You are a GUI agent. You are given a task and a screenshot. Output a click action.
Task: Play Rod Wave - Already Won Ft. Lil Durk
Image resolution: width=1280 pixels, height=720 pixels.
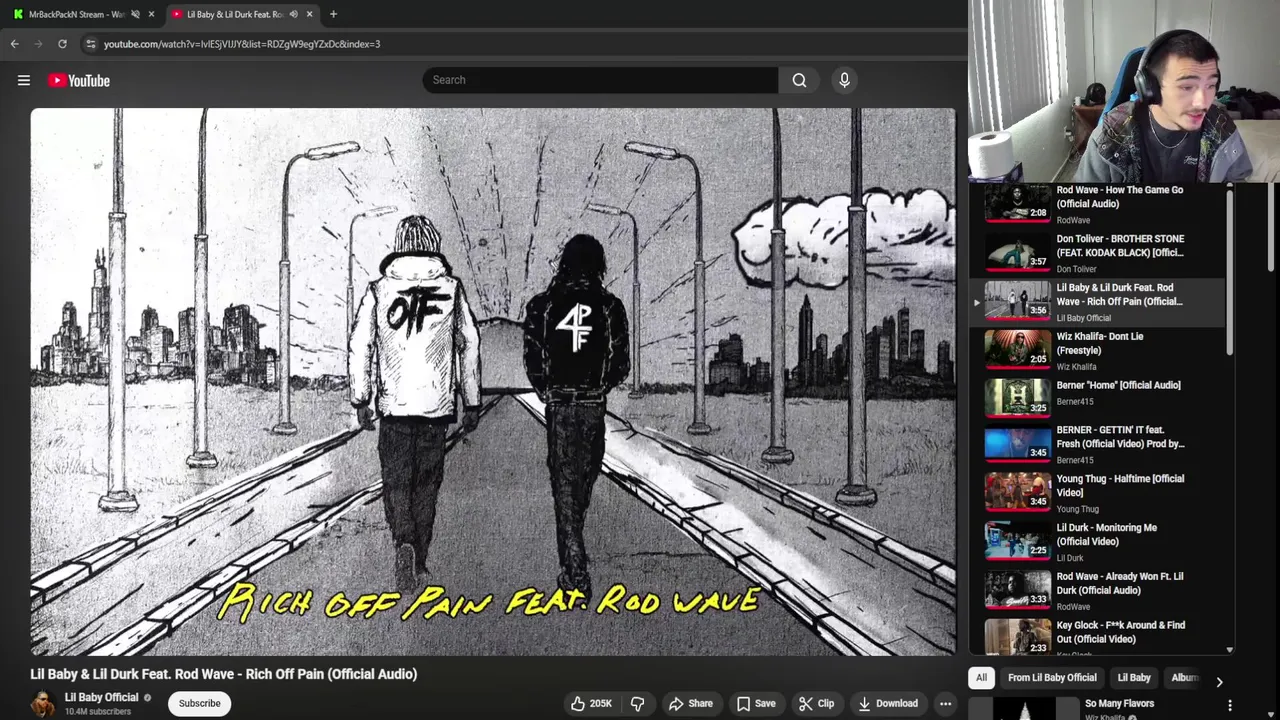(1095, 591)
